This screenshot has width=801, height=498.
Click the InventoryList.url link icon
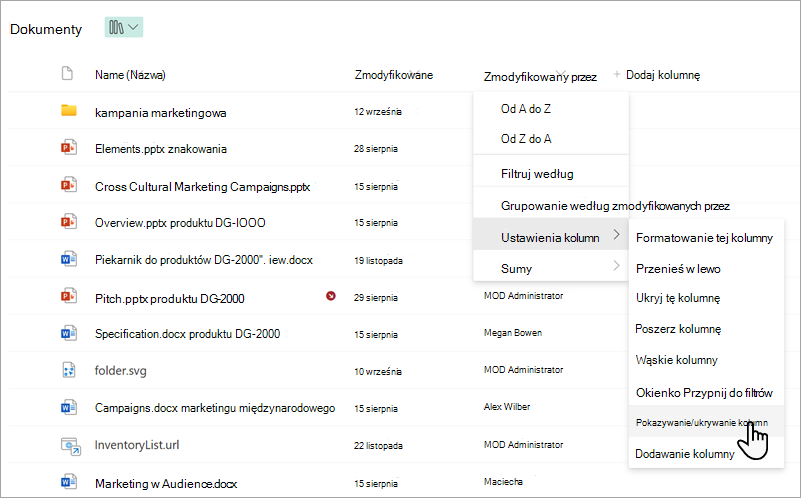(x=70, y=445)
